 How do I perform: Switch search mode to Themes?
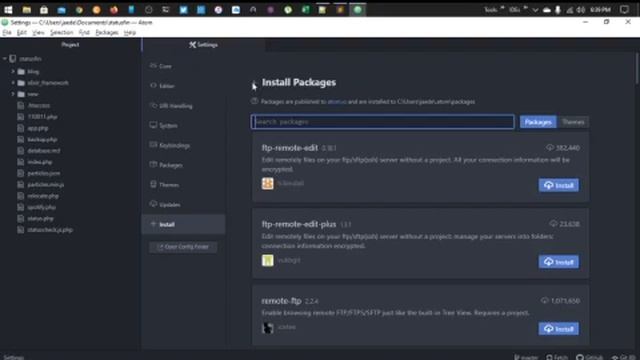pyautogui.click(x=573, y=122)
